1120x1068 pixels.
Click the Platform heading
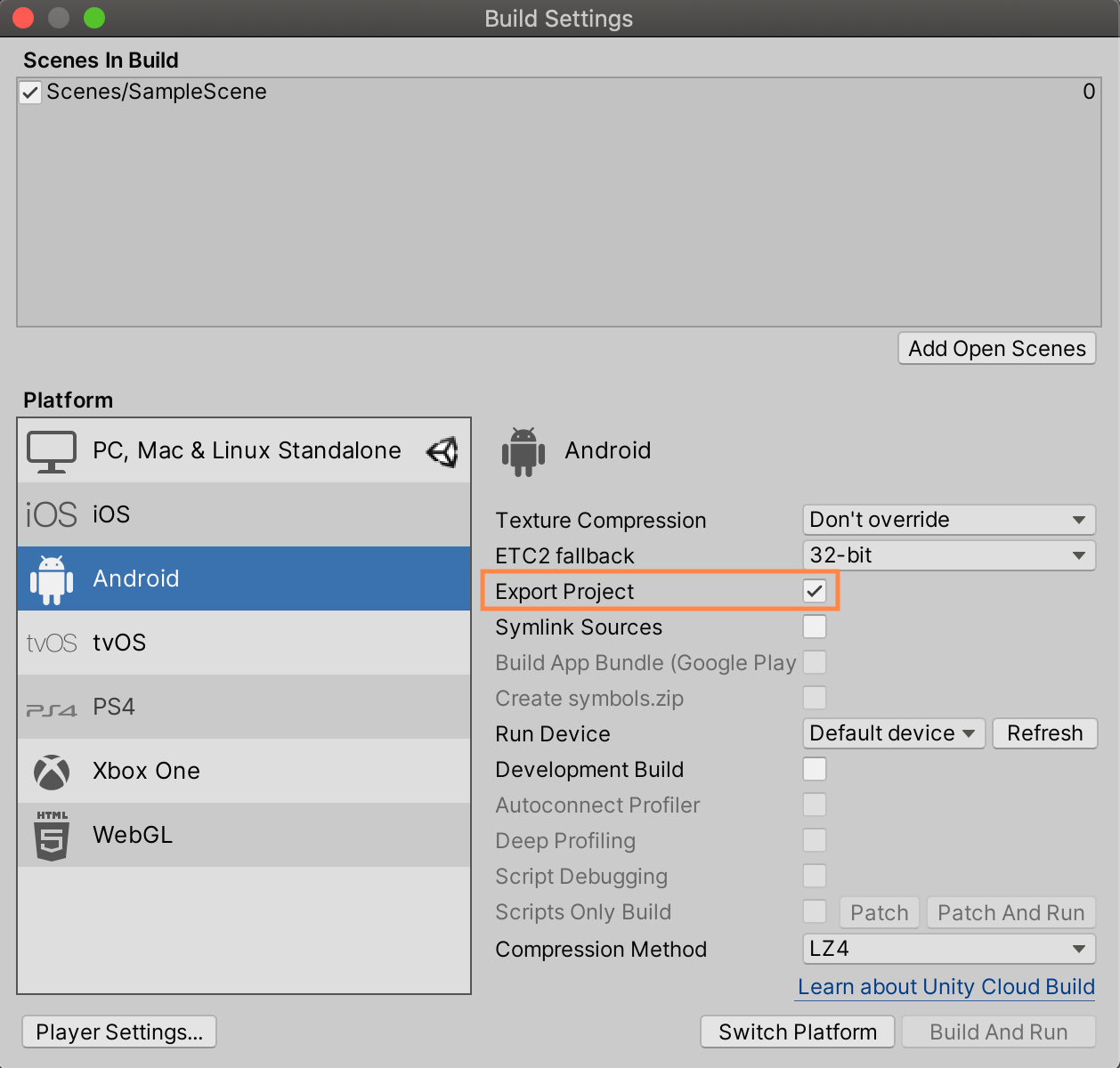click(68, 400)
